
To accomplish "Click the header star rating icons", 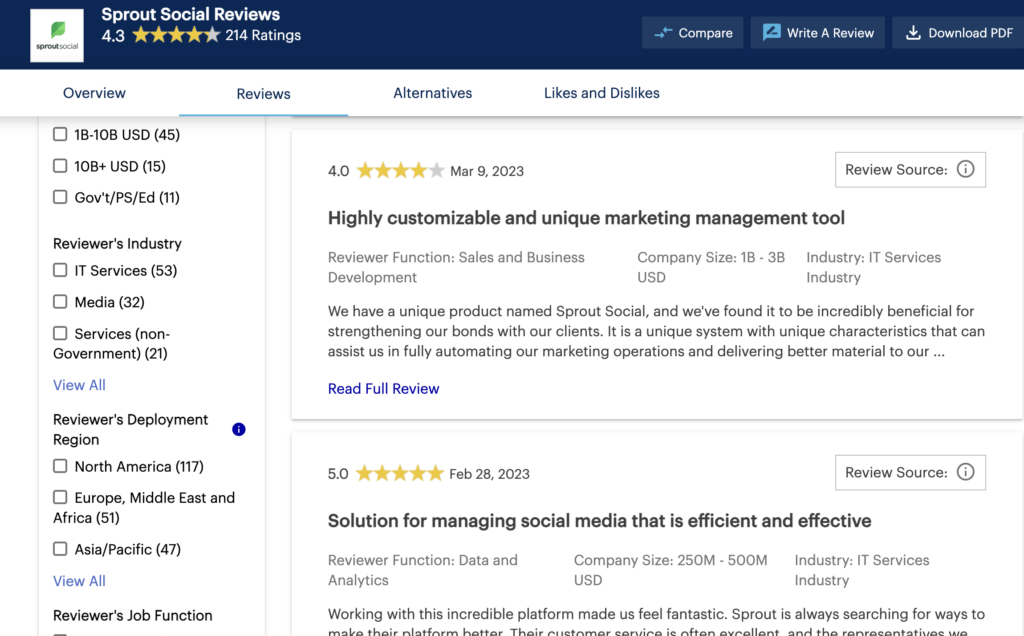I will 176,35.
